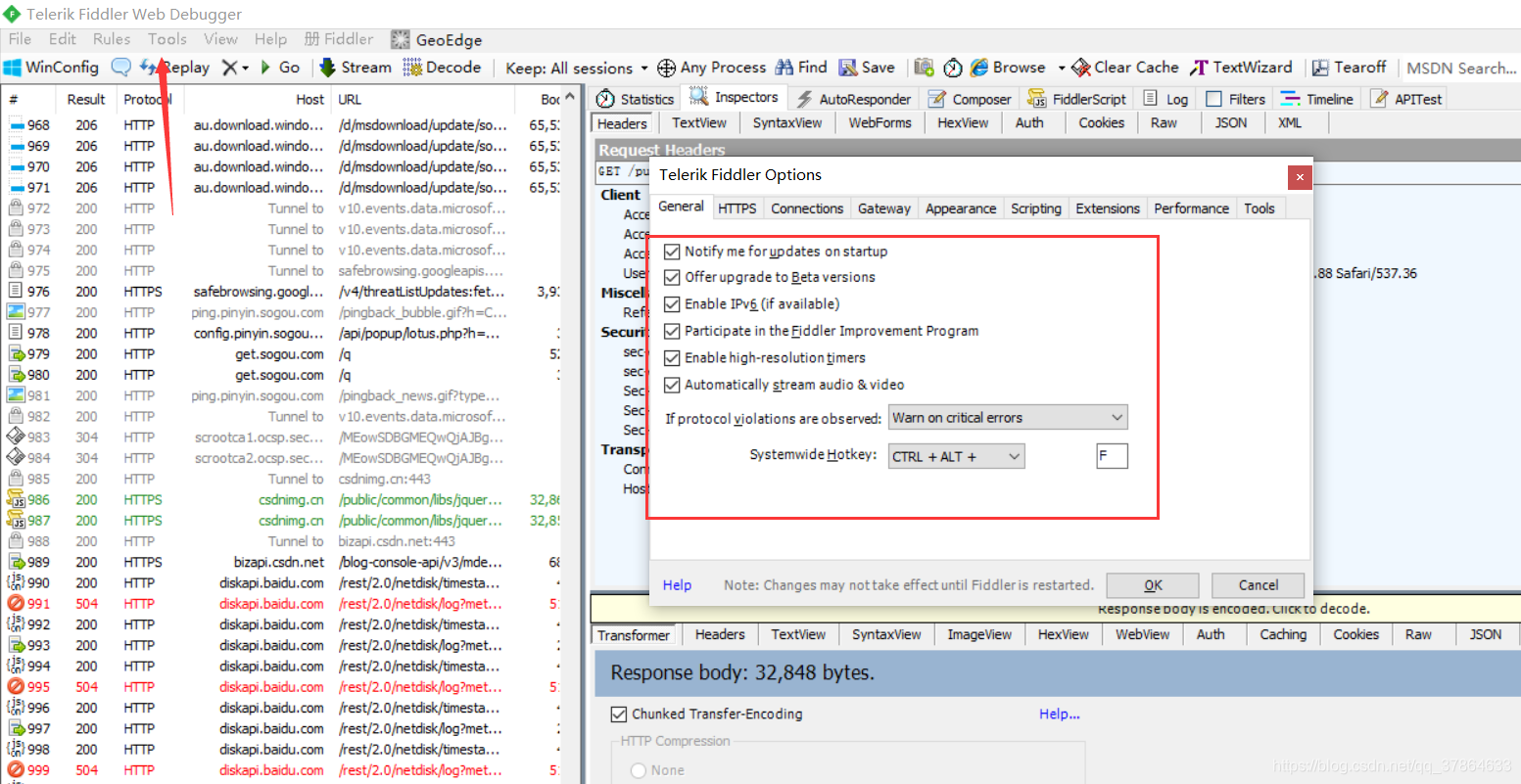Select session 986 csdnimg.cn row
This screenshot has width=1521, height=784.
click(x=282, y=500)
